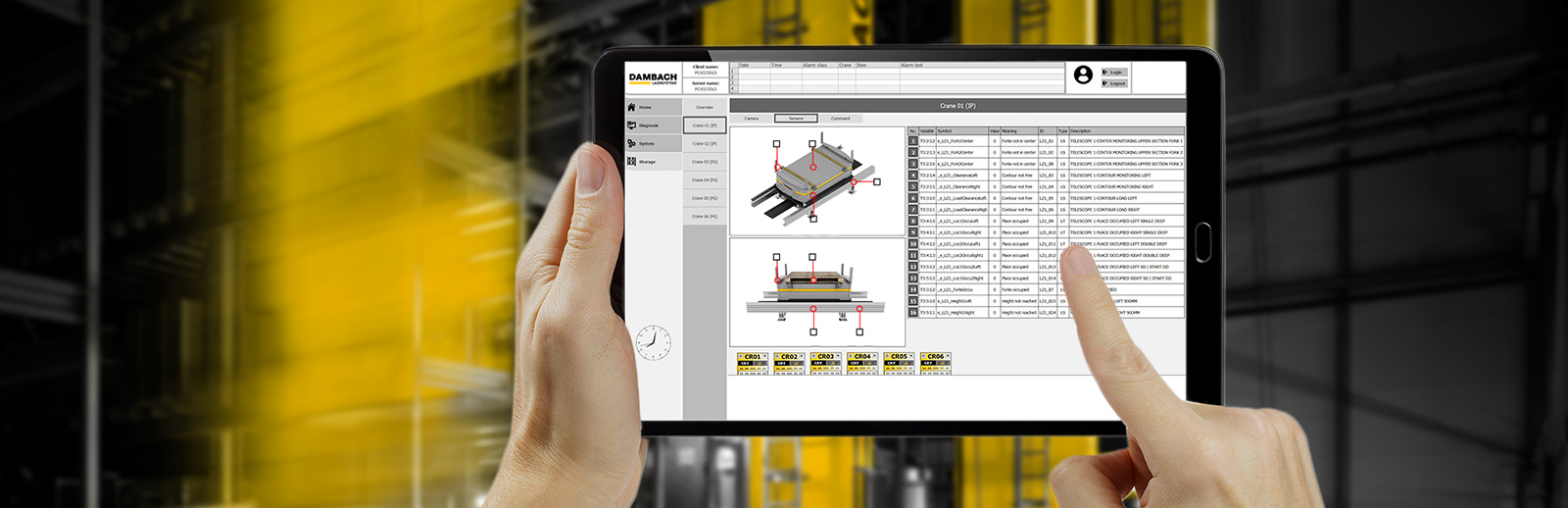Select Crane 02 (IP) in crane list

pyautogui.click(x=705, y=144)
